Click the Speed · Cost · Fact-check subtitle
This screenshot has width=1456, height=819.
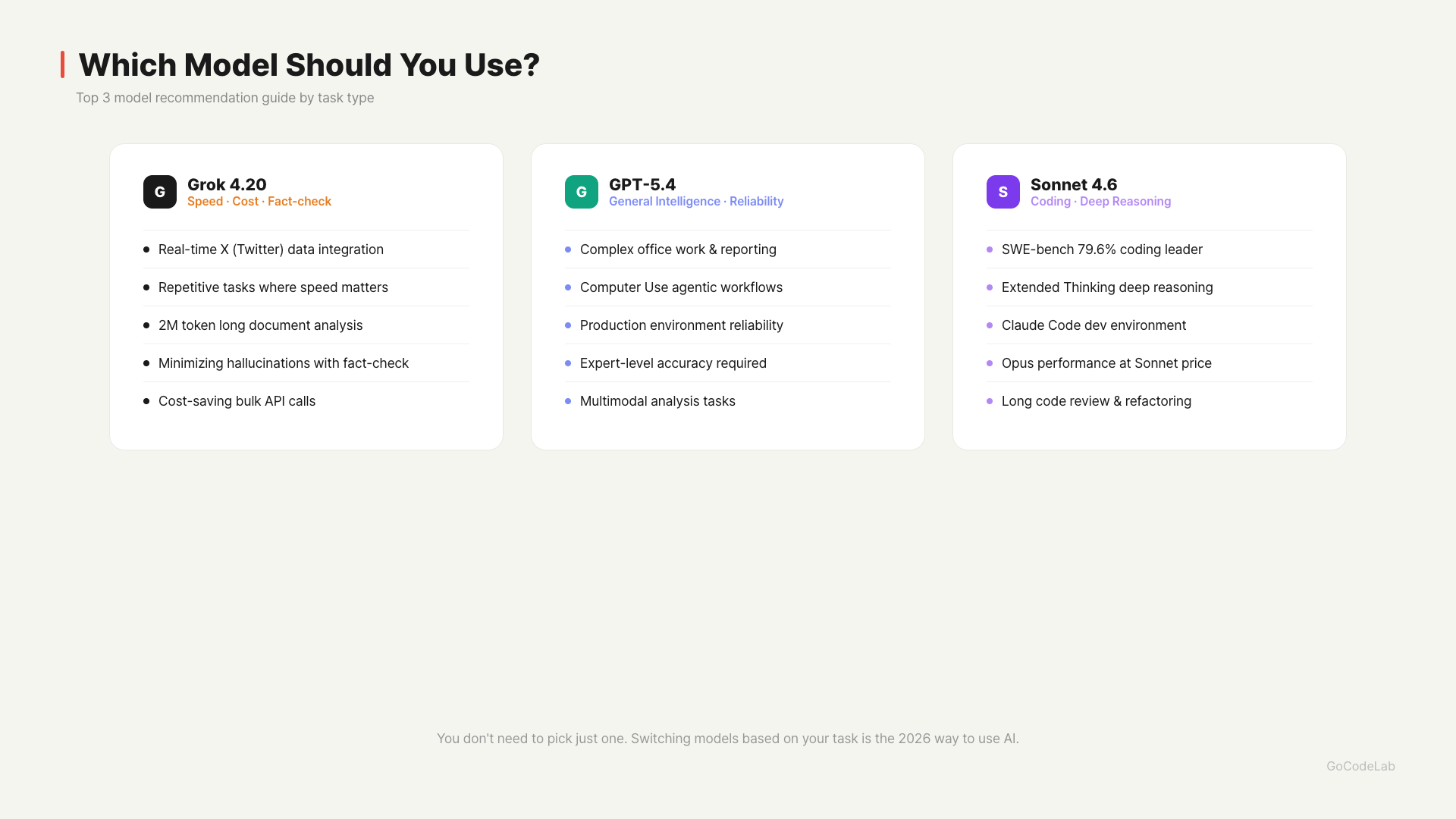point(259,202)
